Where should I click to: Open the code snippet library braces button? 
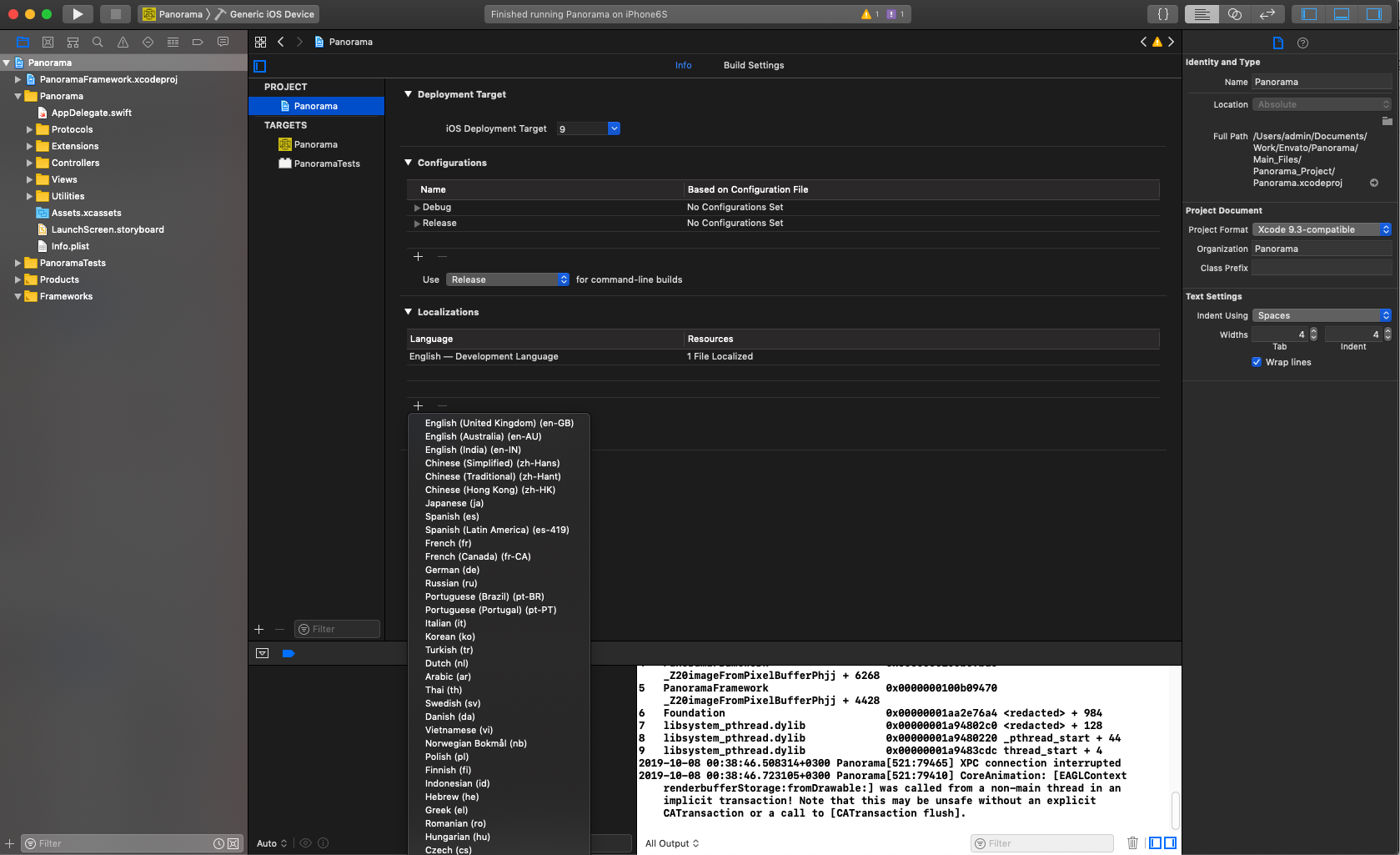(x=1162, y=14)
